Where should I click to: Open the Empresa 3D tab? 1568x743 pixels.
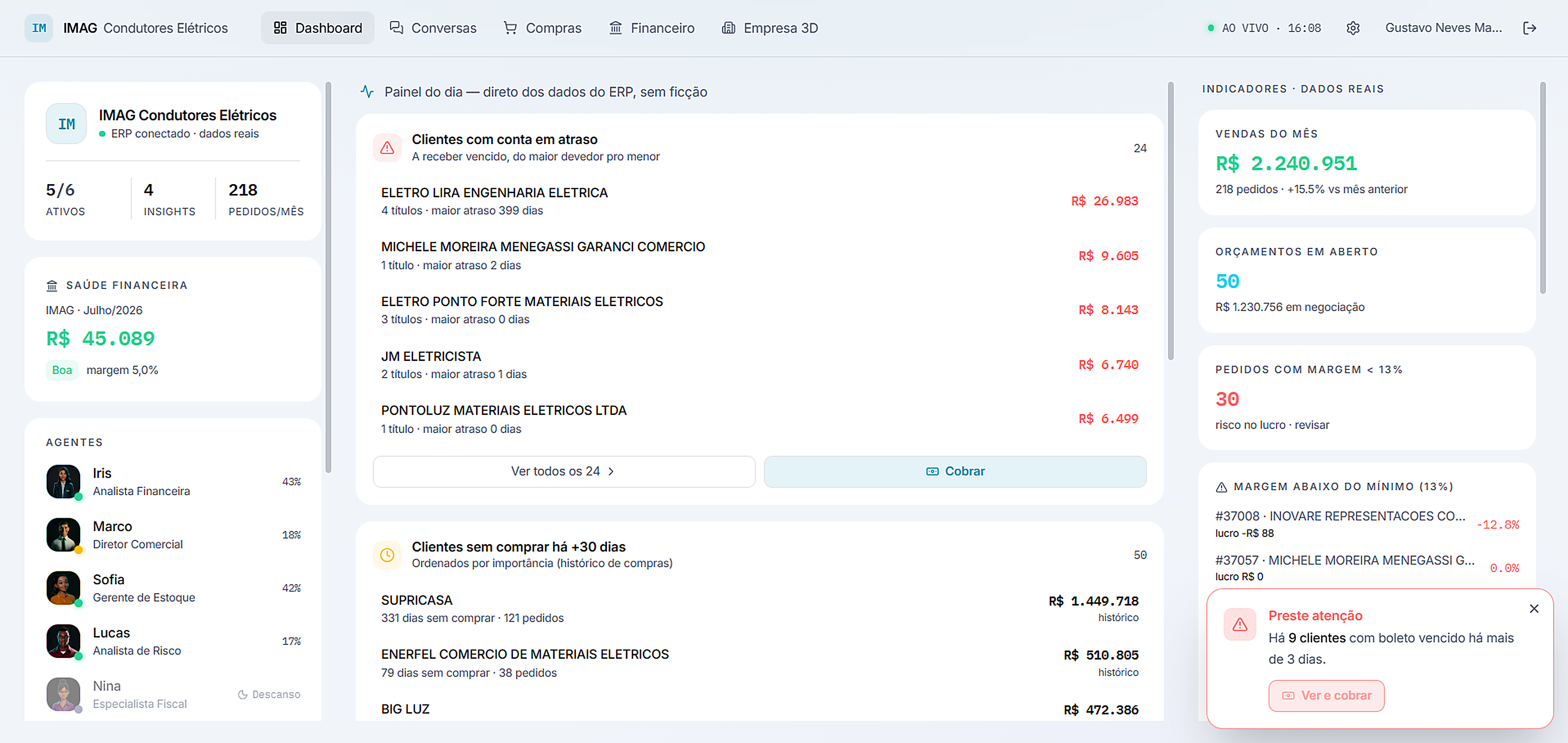click(770, 28)
